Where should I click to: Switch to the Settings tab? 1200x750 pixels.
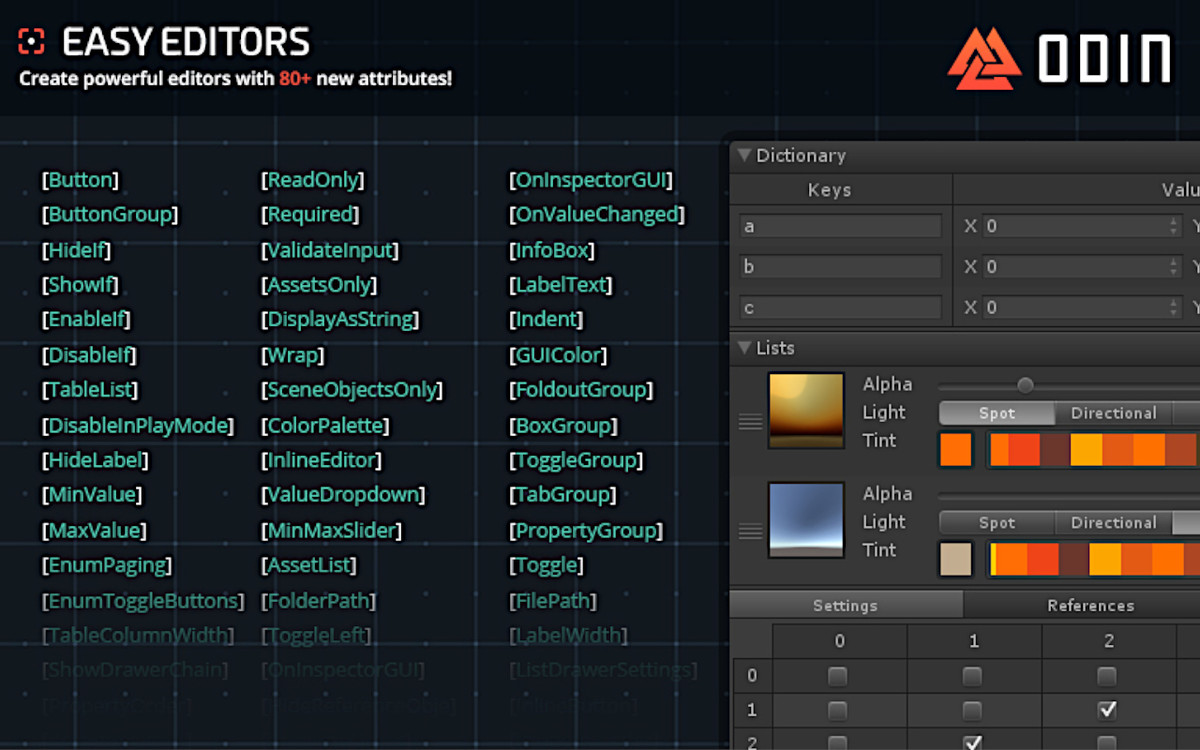(846, 605)
